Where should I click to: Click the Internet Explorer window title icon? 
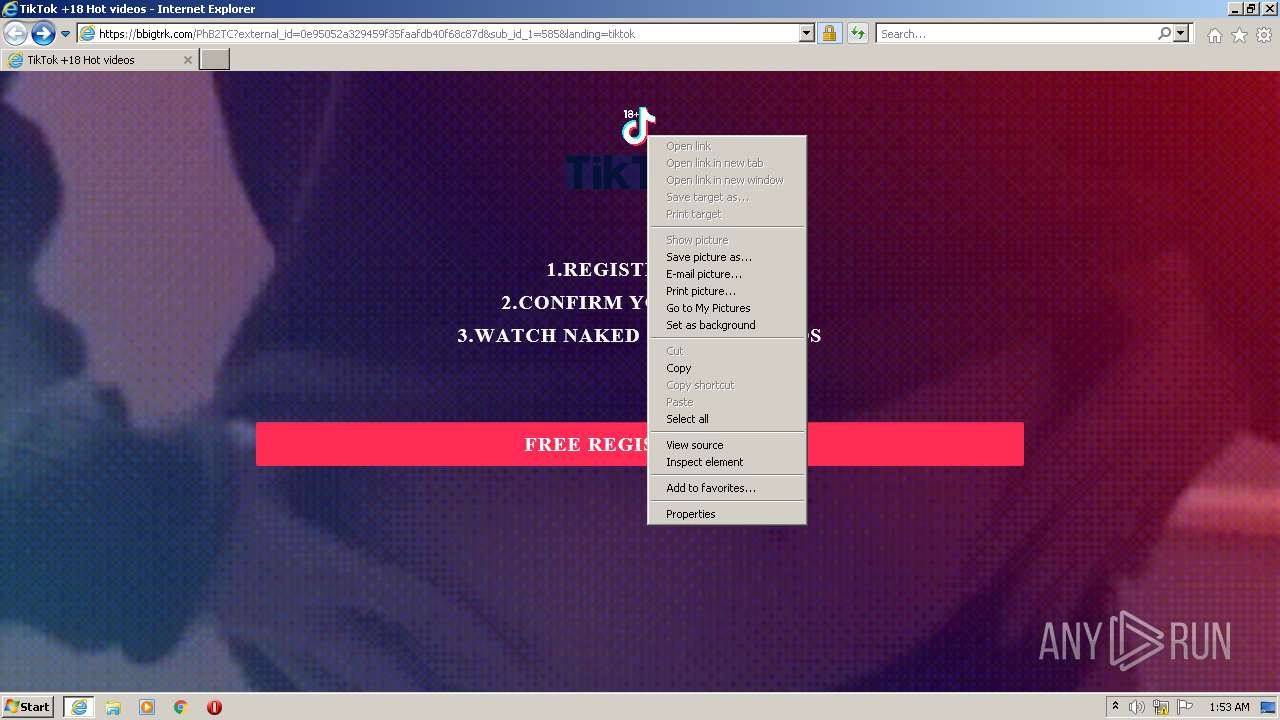(x=9, y=9)
